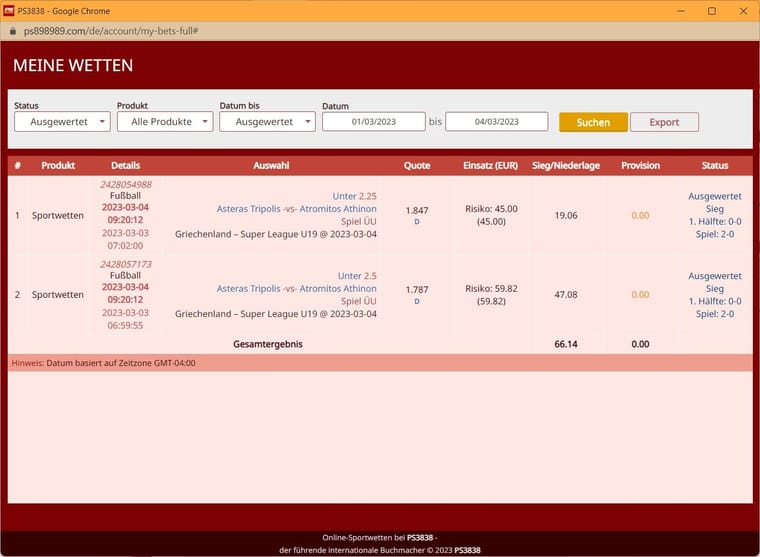Viewport: 760px width, 557px height.
Task: Click Atromitos Athinon link in second bet row
Action: click(x=338, y=289)
